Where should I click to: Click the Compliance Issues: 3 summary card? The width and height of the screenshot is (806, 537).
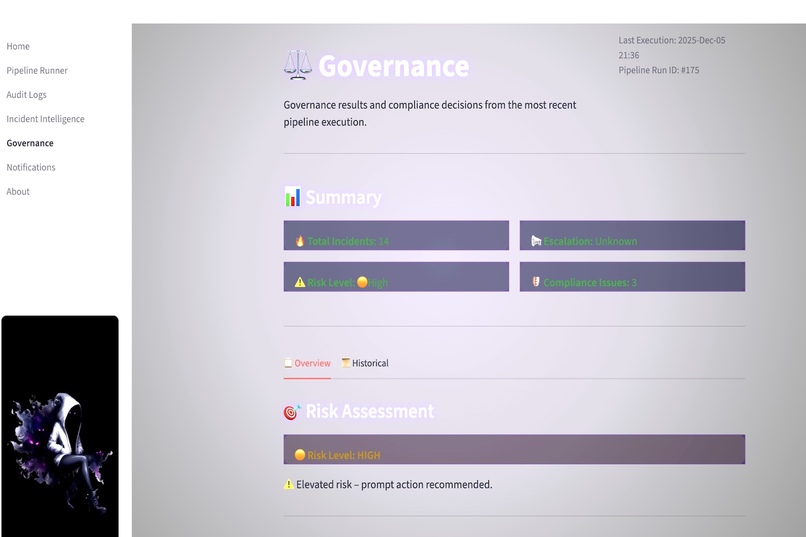pyautogui.click(x=632, y=276)
